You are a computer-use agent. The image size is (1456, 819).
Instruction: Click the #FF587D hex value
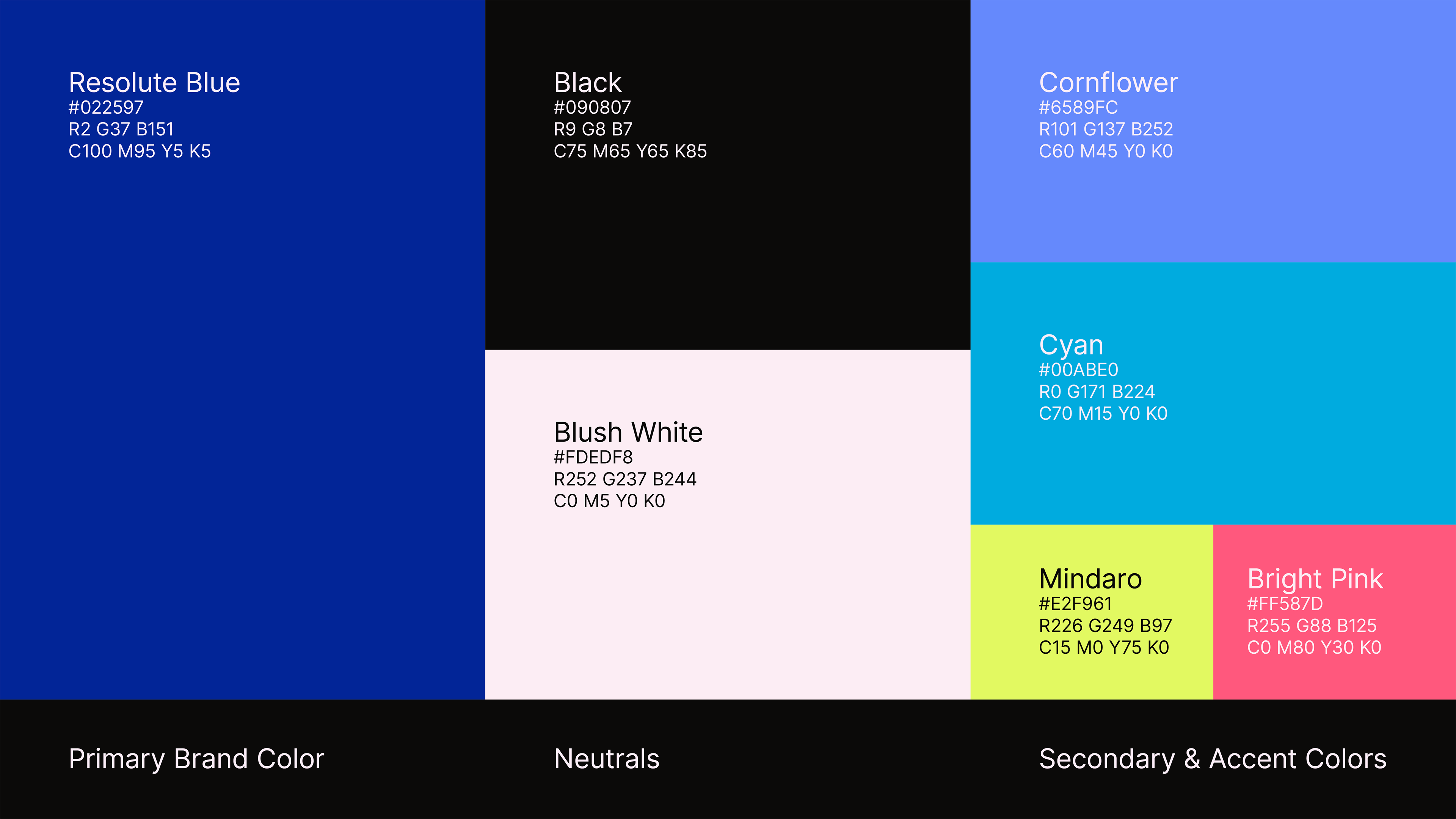pyautogui.click(x=1285, y=604)
